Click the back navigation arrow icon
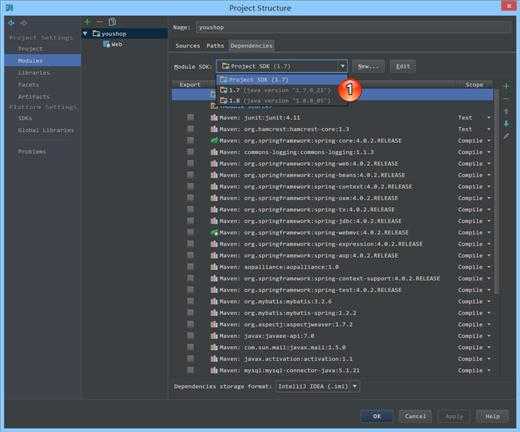 point(11,22)
